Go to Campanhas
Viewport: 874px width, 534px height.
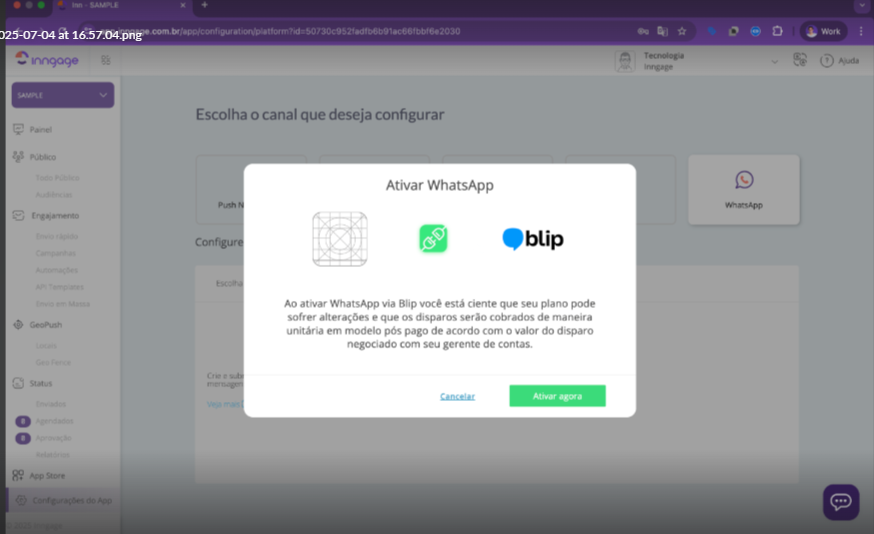pyautogui.click(x=55, y=253)
